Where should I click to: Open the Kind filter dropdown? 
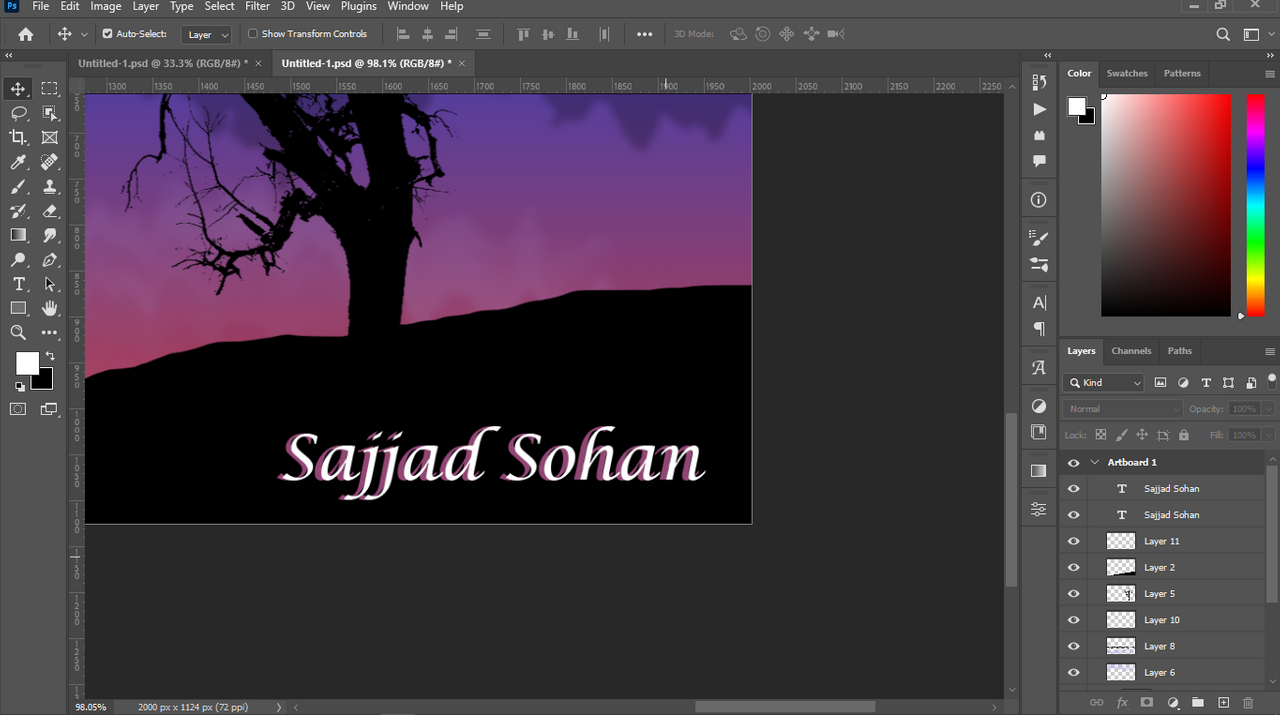click(x=1104, y=383)
